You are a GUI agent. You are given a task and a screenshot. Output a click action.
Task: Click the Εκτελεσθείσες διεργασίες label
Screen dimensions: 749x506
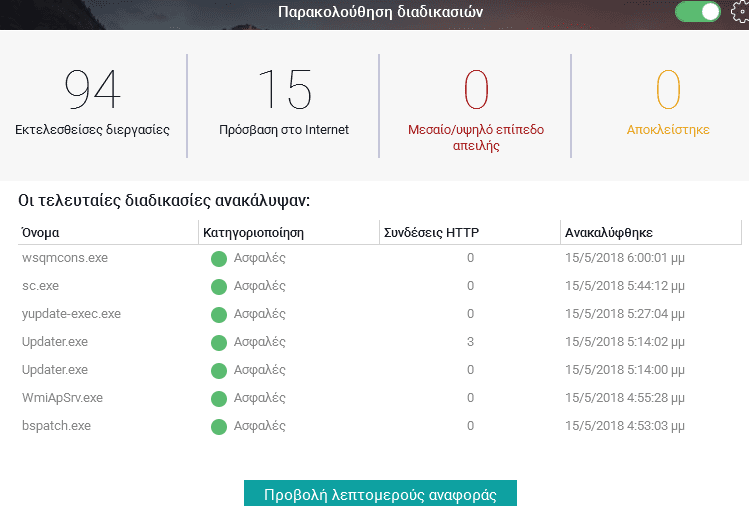coord(92,129)
